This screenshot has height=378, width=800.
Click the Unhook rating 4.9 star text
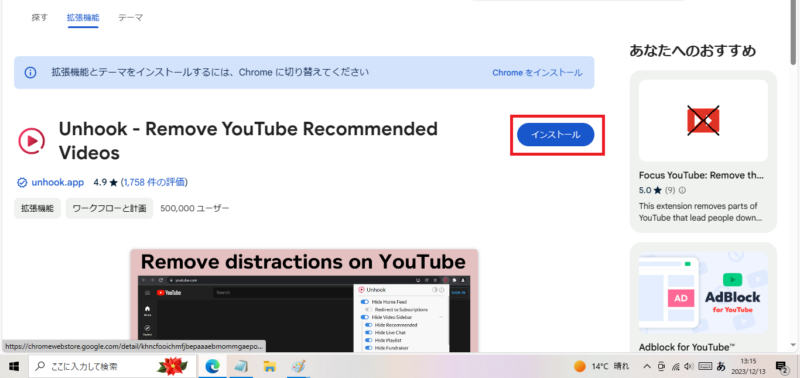[106, 182]
